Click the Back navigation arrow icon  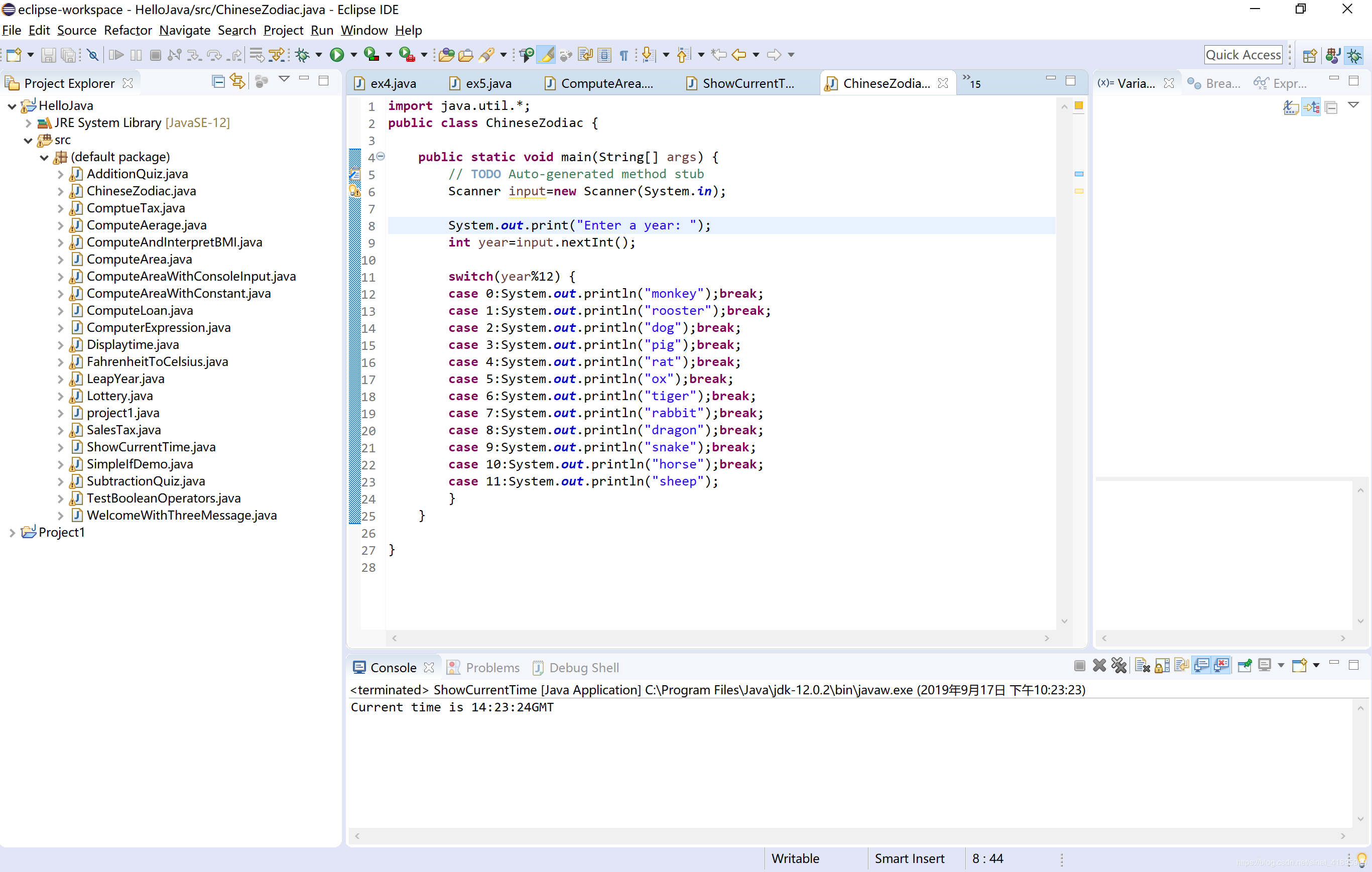point(738,55)
